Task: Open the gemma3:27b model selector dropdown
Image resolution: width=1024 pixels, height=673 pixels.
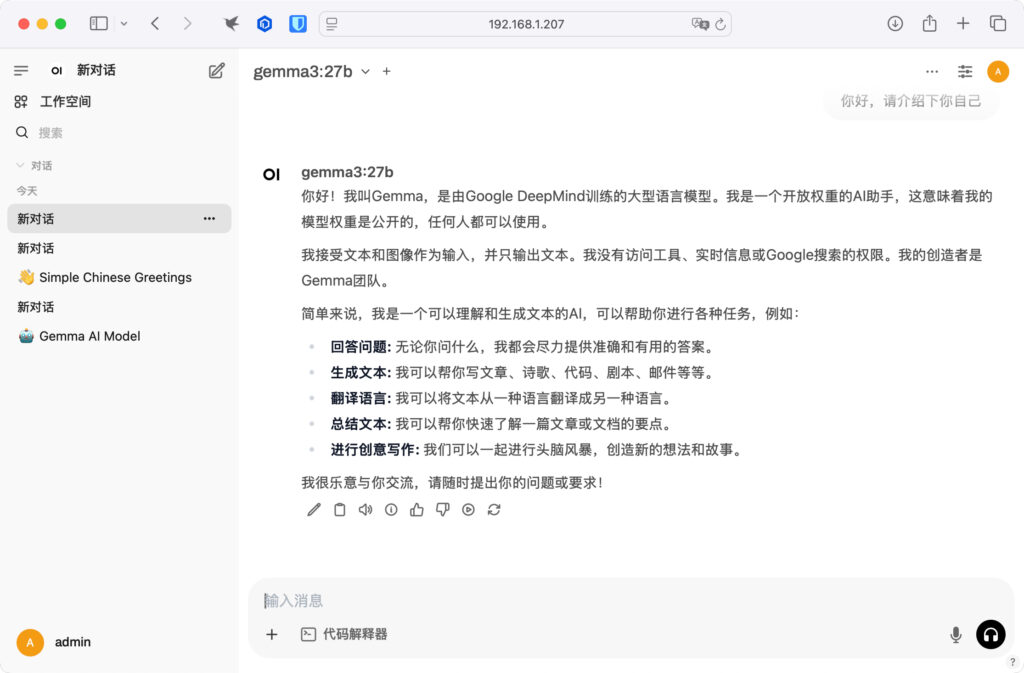Action: [x=312, y=71]
